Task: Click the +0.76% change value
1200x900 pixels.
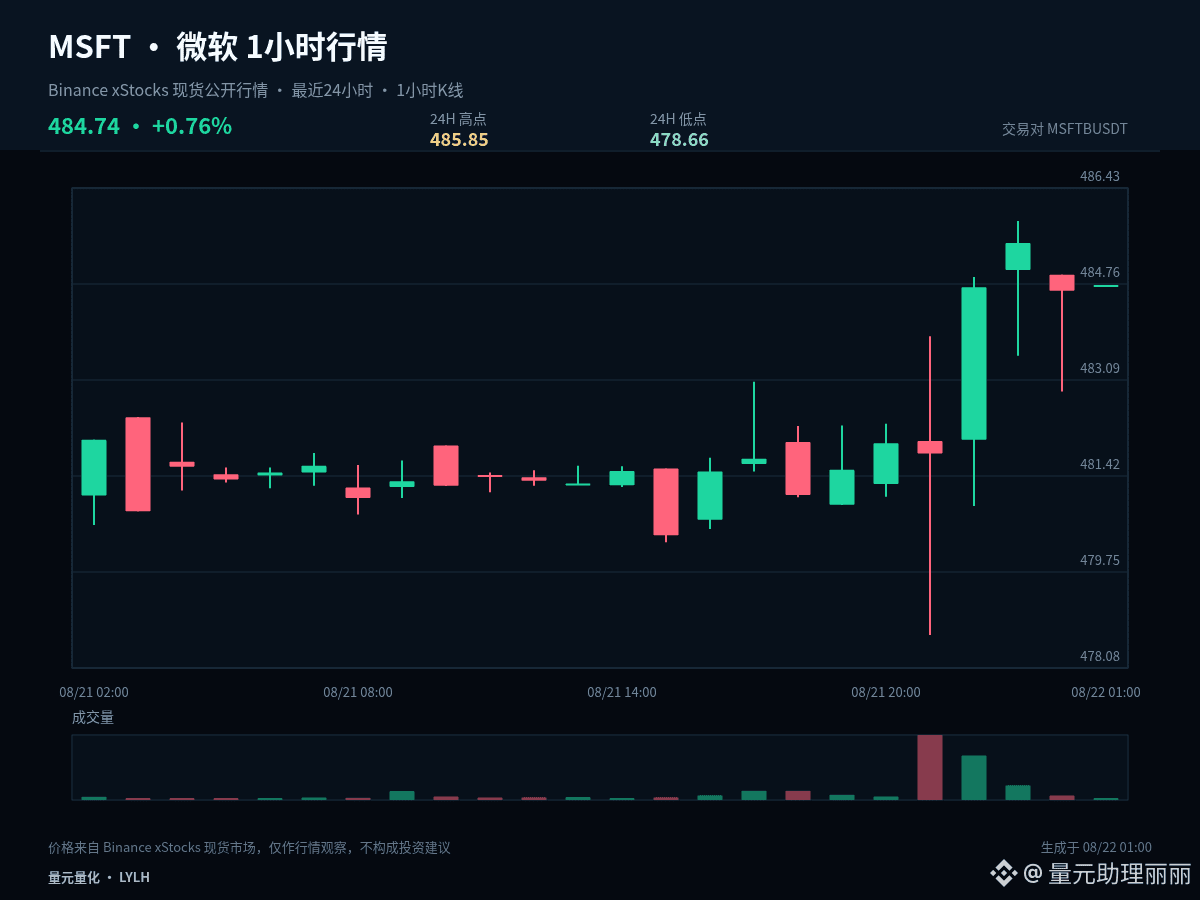Action: (x=192, y=127)
